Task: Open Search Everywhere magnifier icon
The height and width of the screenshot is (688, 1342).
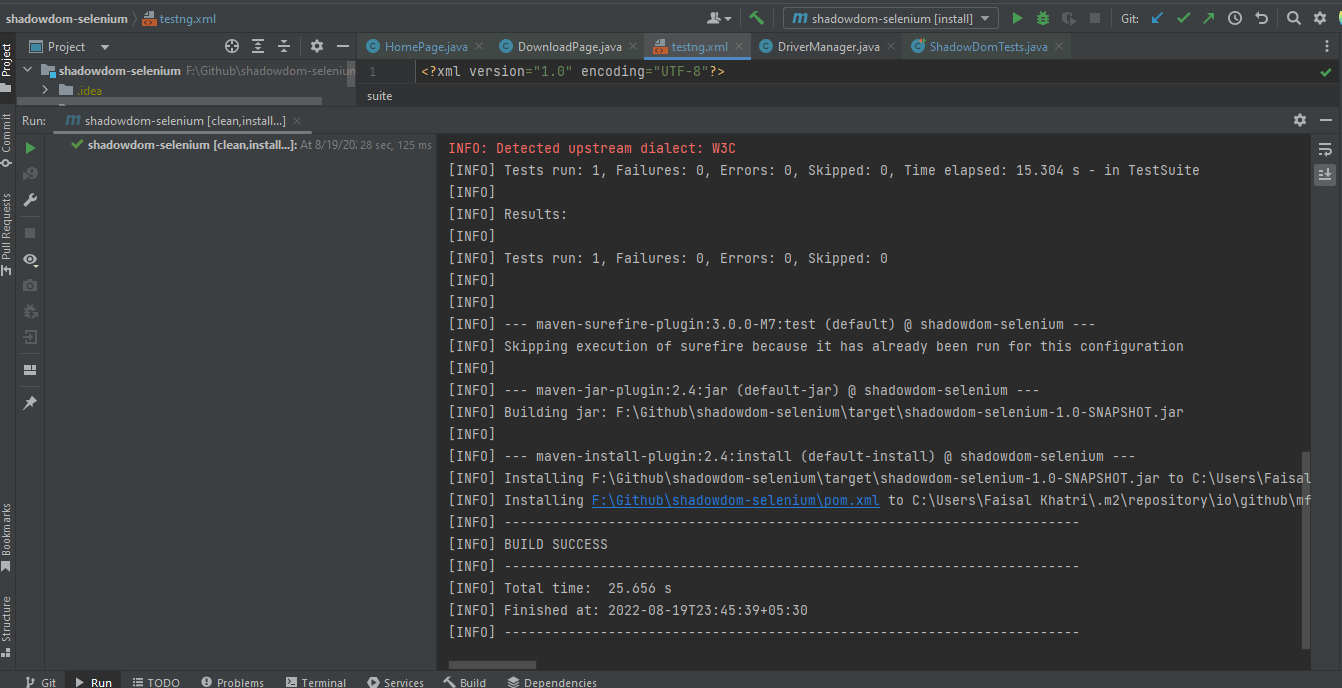Action: (x=1293, y=18)
